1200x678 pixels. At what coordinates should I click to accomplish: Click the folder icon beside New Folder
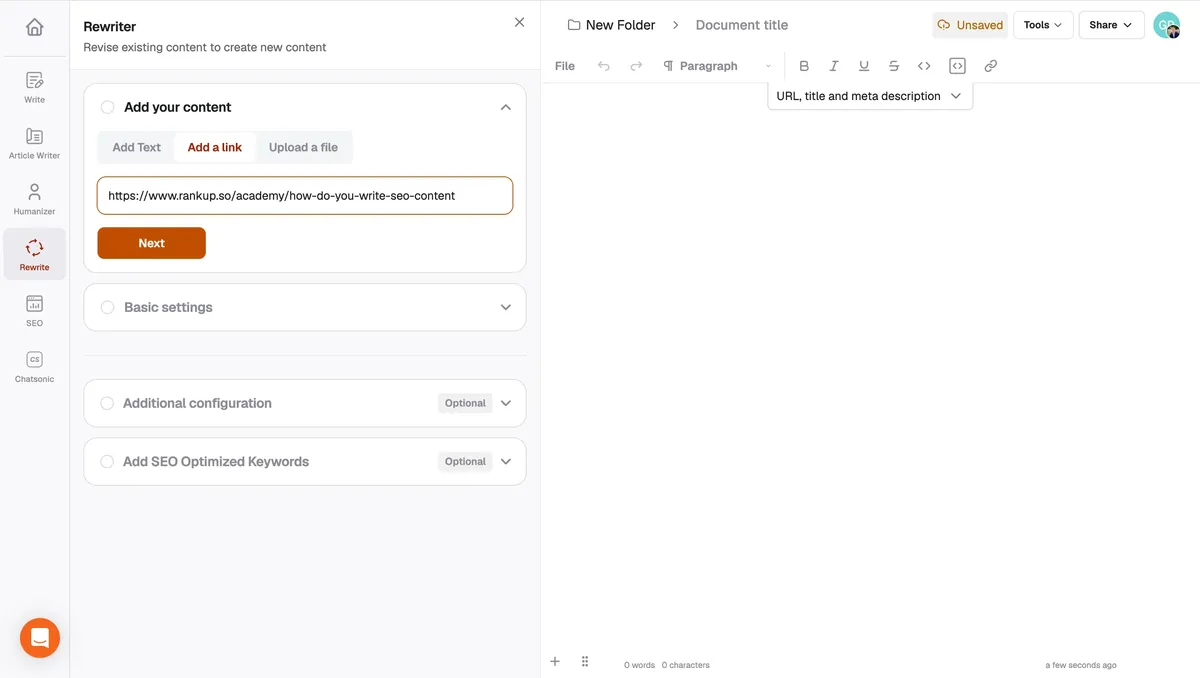[x=574, y=25]
